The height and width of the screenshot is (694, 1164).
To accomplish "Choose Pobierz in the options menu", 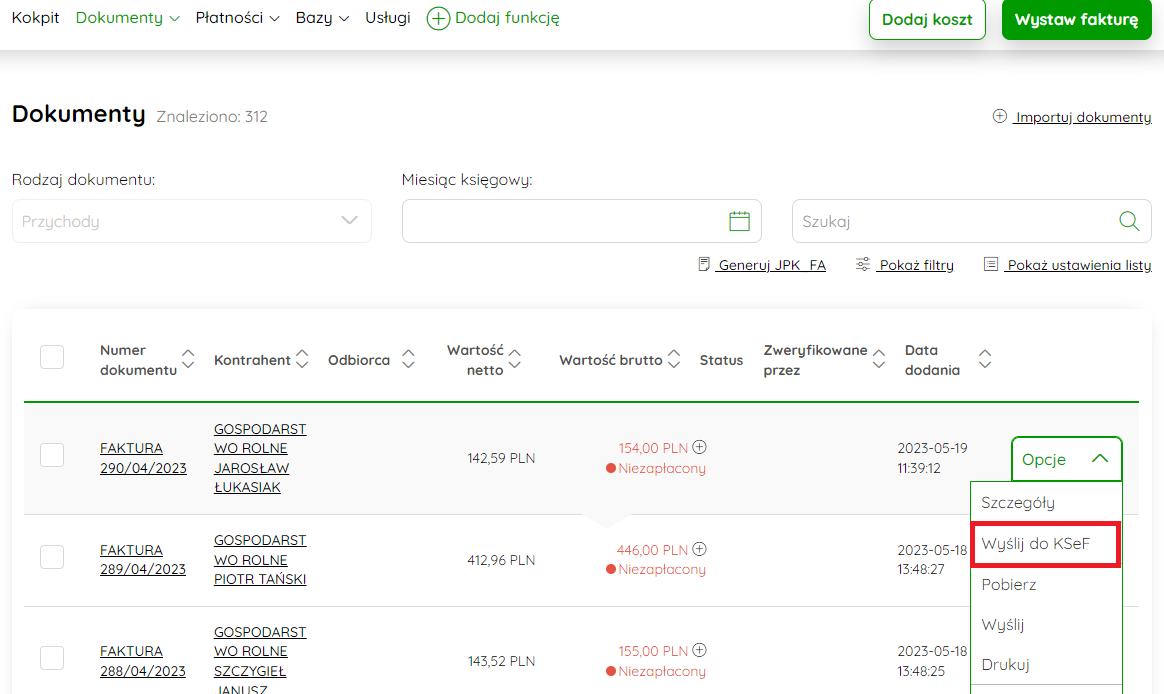I will [x=1009, y=584].
